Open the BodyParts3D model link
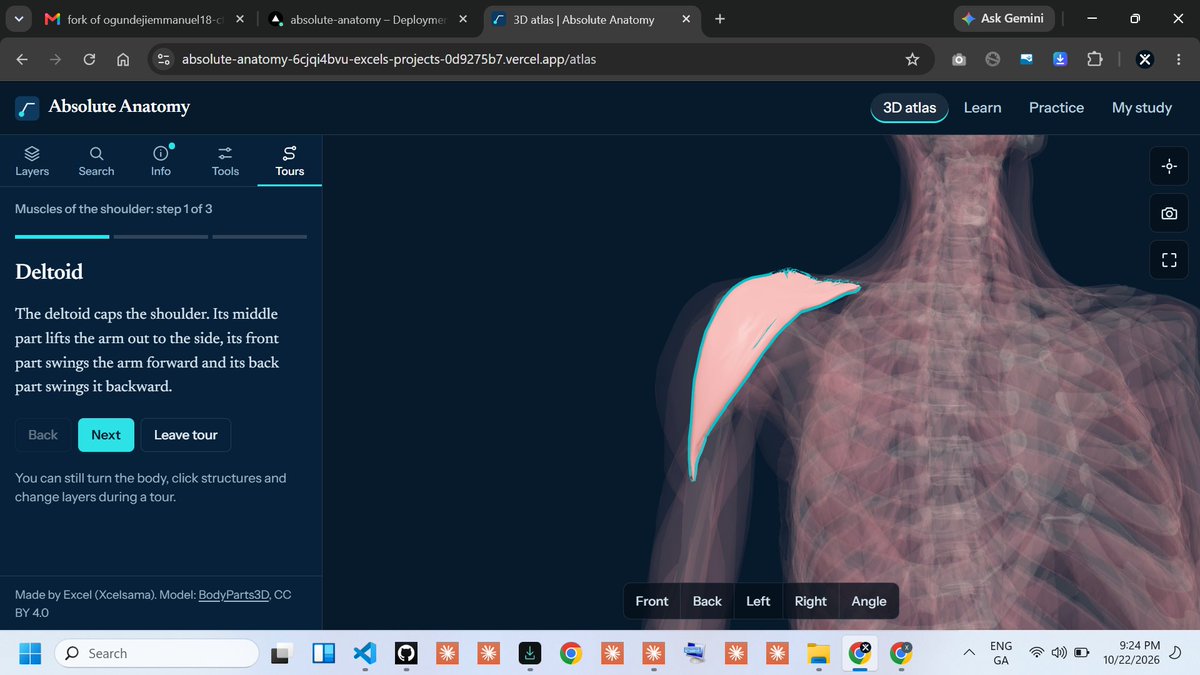The image size is (1200, 675). (x=234, y=594)
